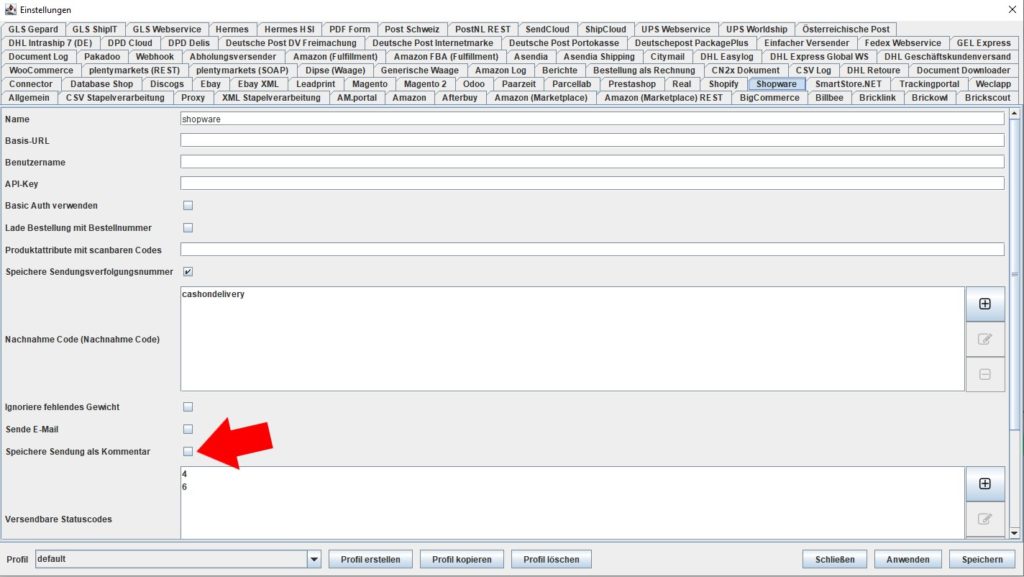The image size is (1024, 577).
Task: Select the Proxy tab
Action: pos(193,98)
